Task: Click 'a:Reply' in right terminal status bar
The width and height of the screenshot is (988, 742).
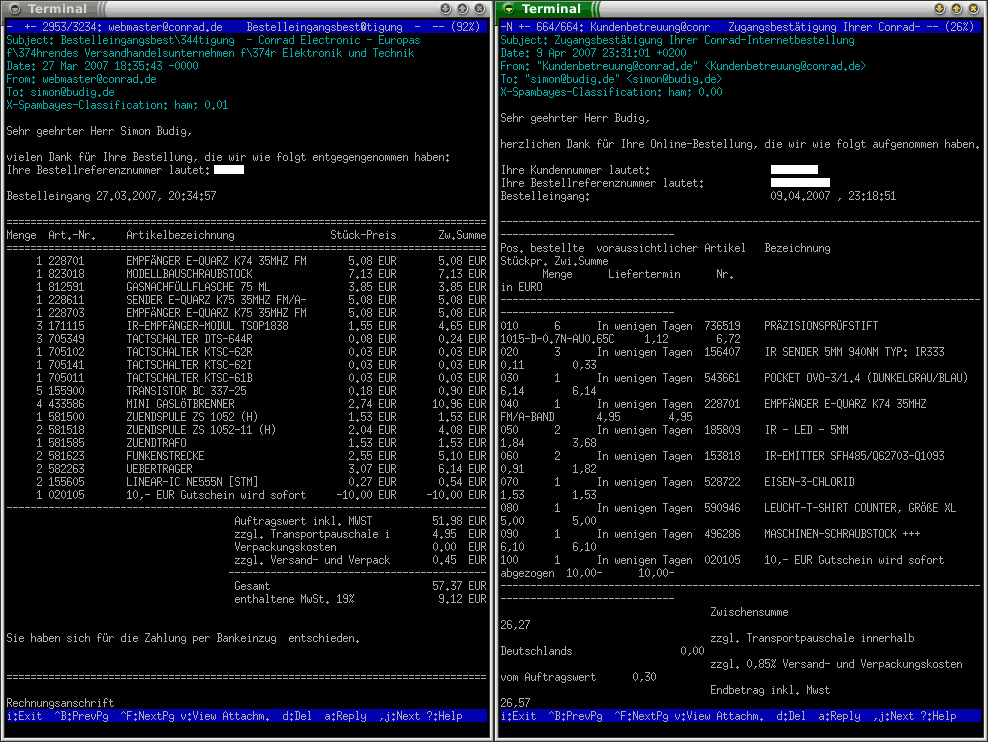Action: click(839, 716)
